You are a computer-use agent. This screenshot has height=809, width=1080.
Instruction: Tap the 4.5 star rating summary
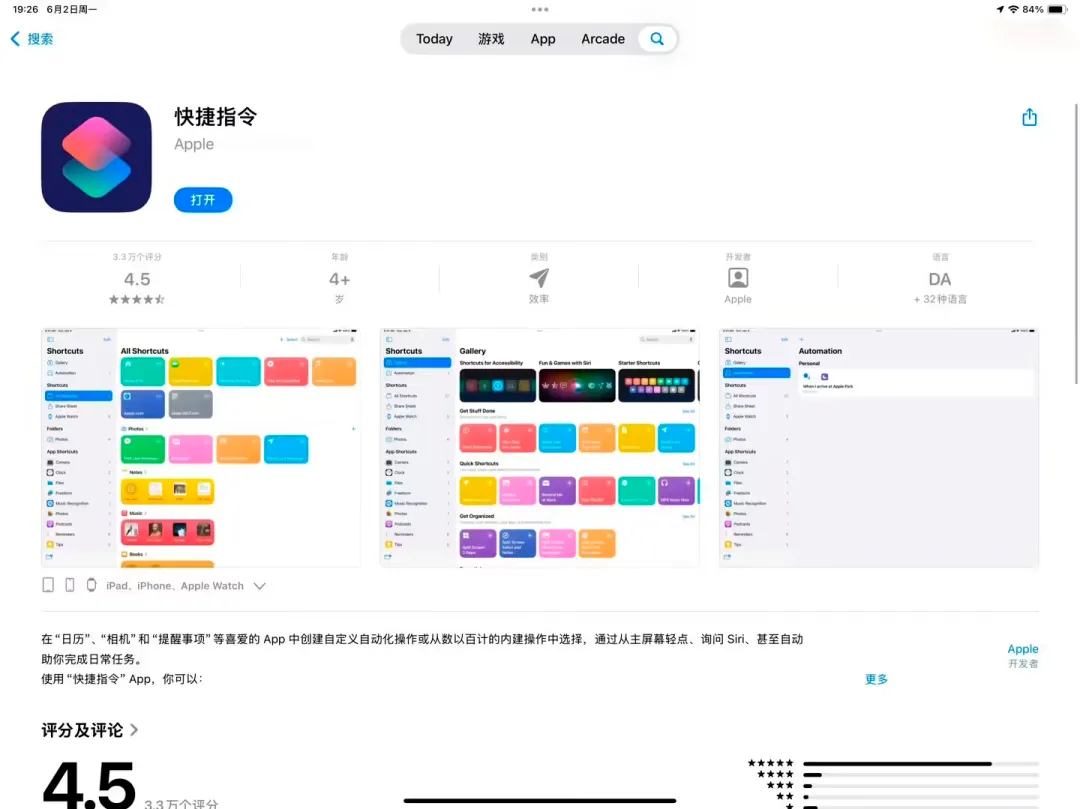137,279
